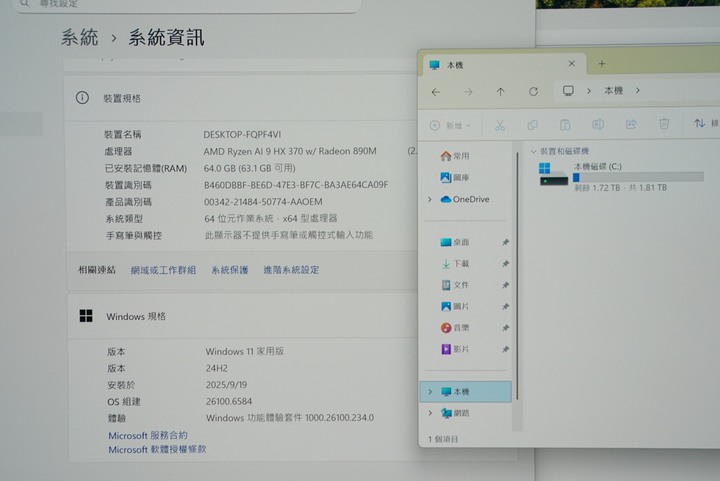This screenshot has width=720, height=481.
Task: Select product ID 00342-21484-50774-AAOEM
Action: (263, 202)
